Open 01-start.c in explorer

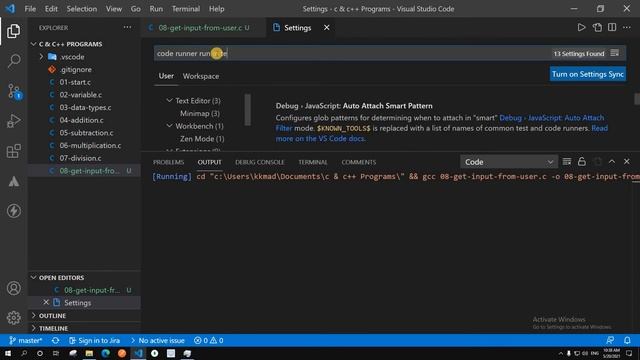coord(75,82)
